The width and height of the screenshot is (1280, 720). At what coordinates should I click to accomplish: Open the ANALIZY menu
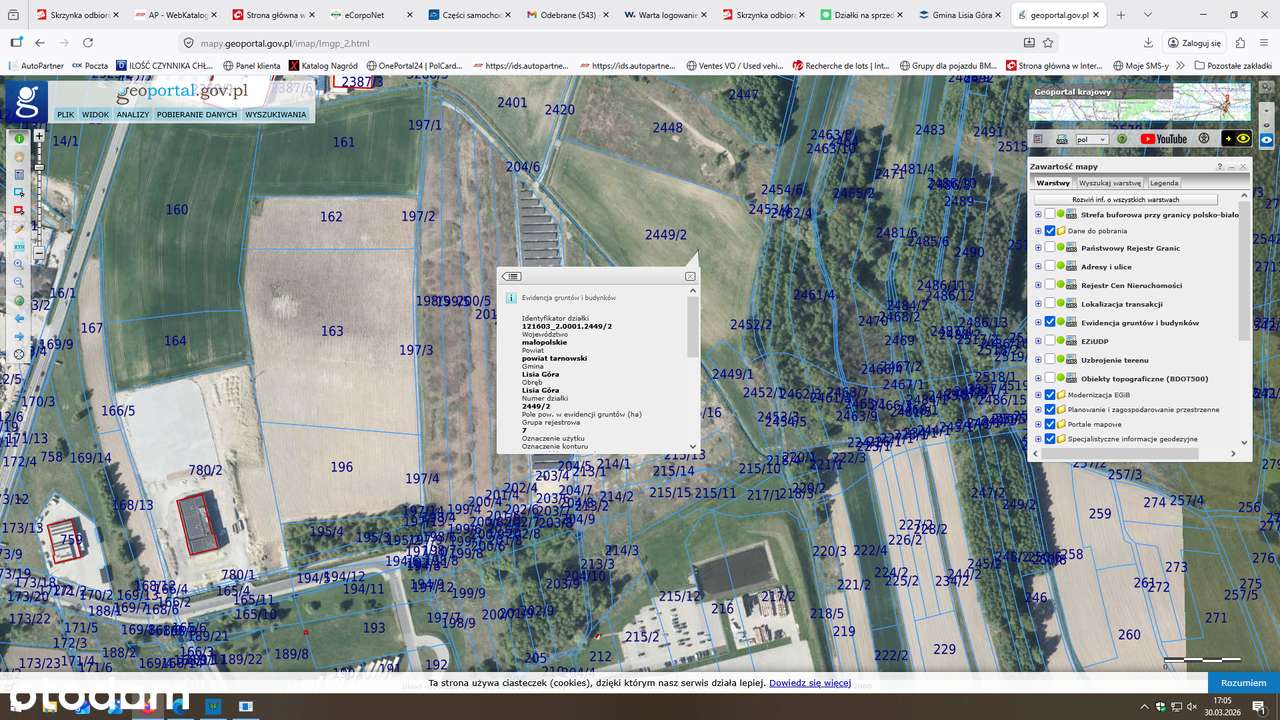(132, 115)
